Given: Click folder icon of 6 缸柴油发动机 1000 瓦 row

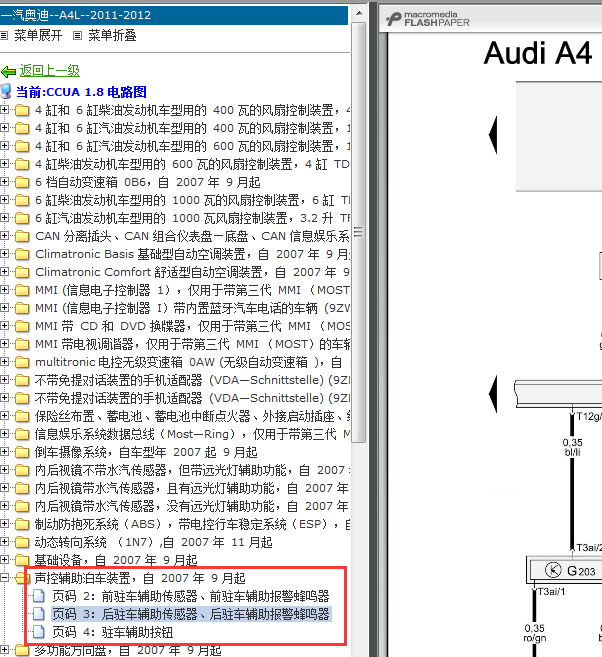Looking at the screenshot, I should coord(22,201).
